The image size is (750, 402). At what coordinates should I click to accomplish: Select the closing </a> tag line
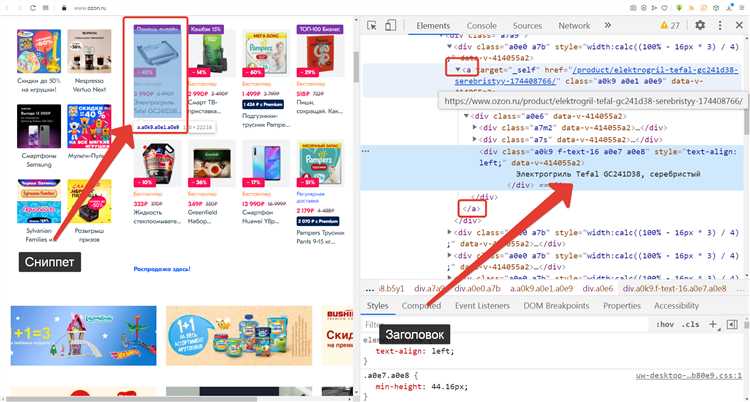tap(472, 209)
